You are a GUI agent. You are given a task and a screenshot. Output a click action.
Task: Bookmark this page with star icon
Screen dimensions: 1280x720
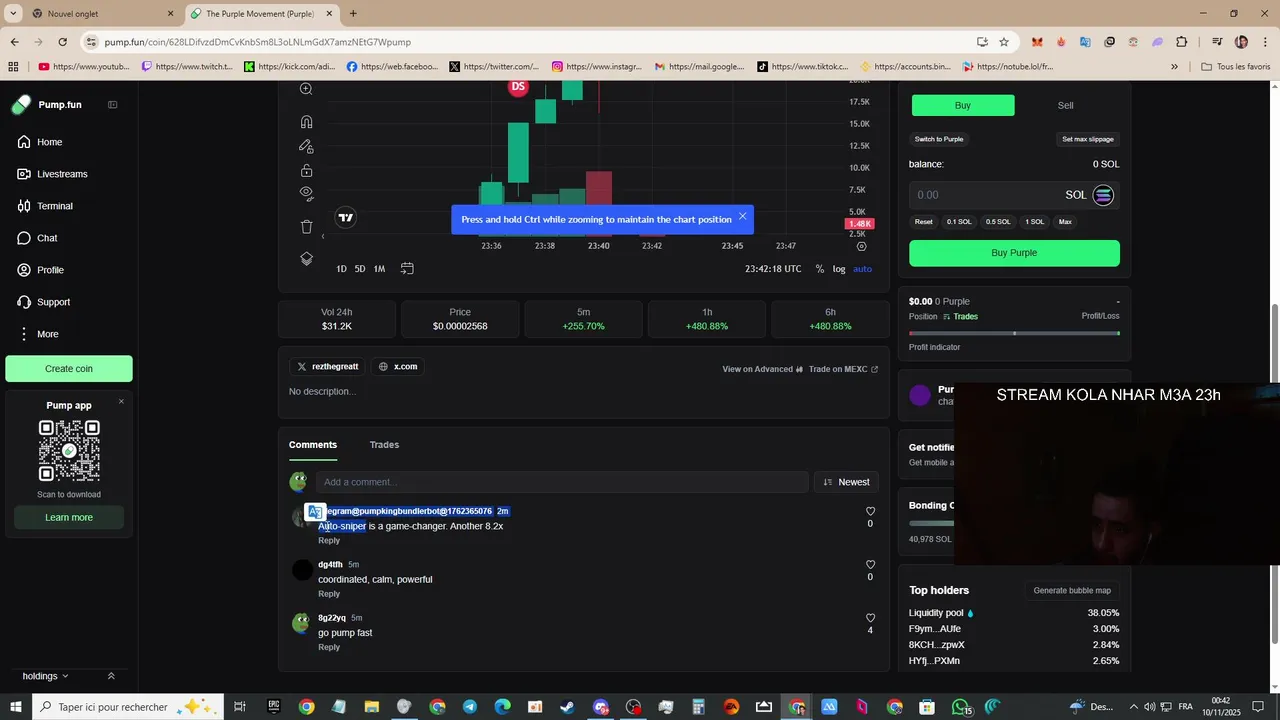click(x=1004, y=42)
